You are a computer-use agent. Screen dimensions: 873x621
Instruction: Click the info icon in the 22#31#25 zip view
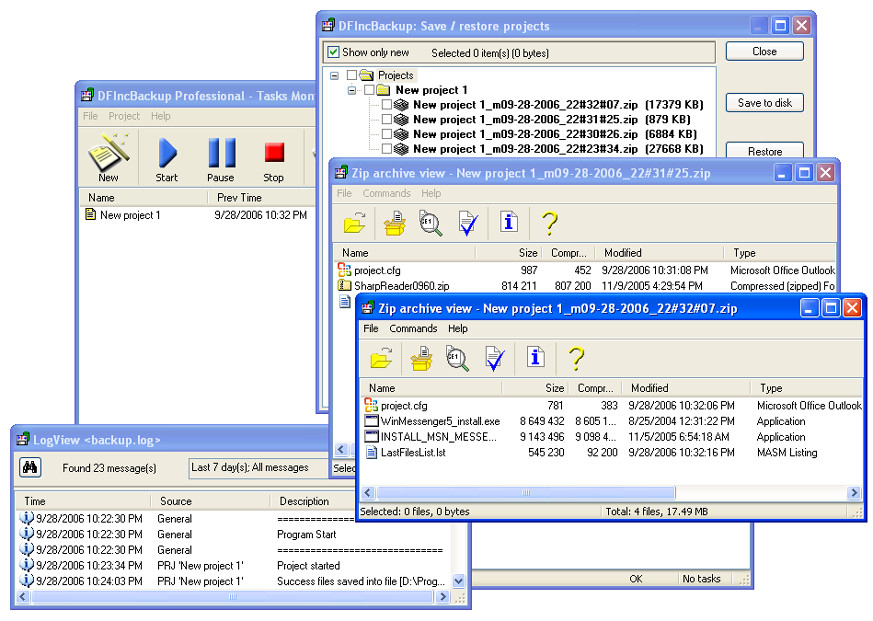[508, 222]
